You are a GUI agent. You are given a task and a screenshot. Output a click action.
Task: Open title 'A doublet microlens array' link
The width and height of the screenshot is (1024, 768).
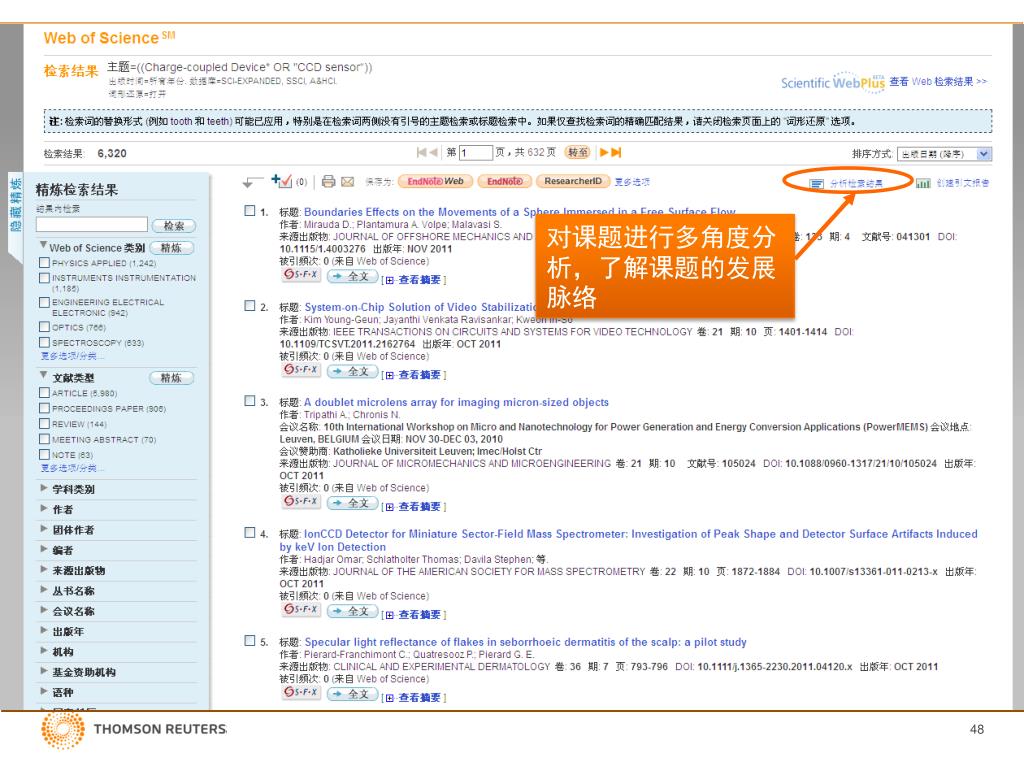(456, 402)
